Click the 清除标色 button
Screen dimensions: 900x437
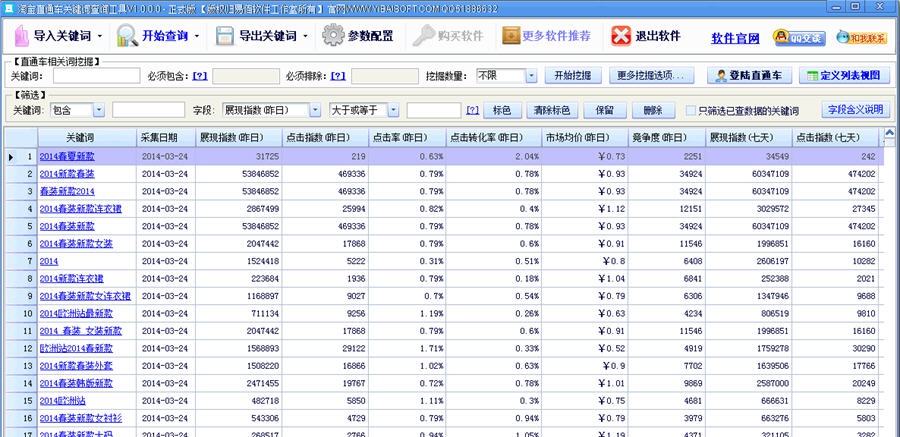552,110
